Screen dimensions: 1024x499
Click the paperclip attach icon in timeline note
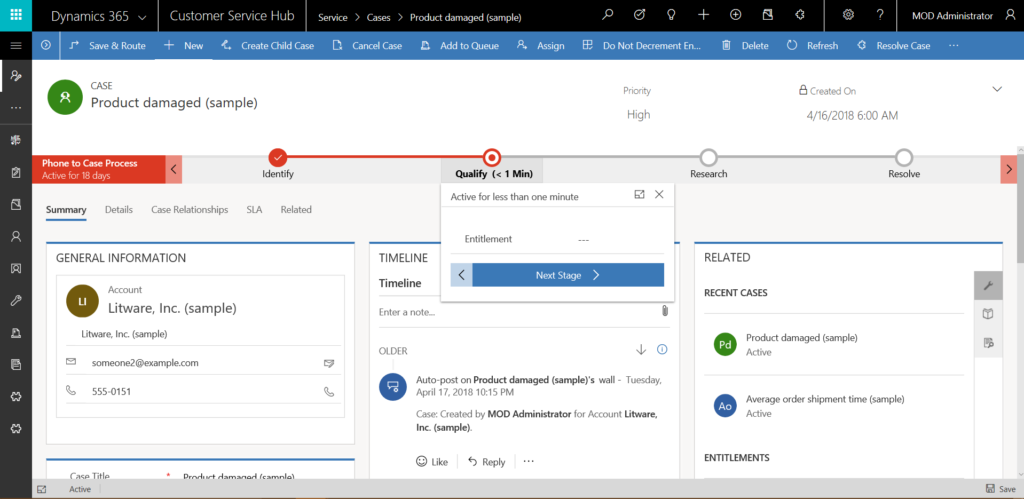[664, 312]
